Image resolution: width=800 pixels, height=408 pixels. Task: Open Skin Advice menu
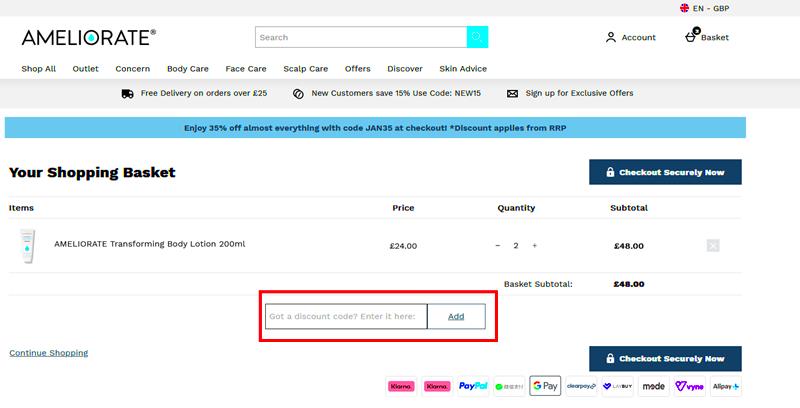(463, 69)
